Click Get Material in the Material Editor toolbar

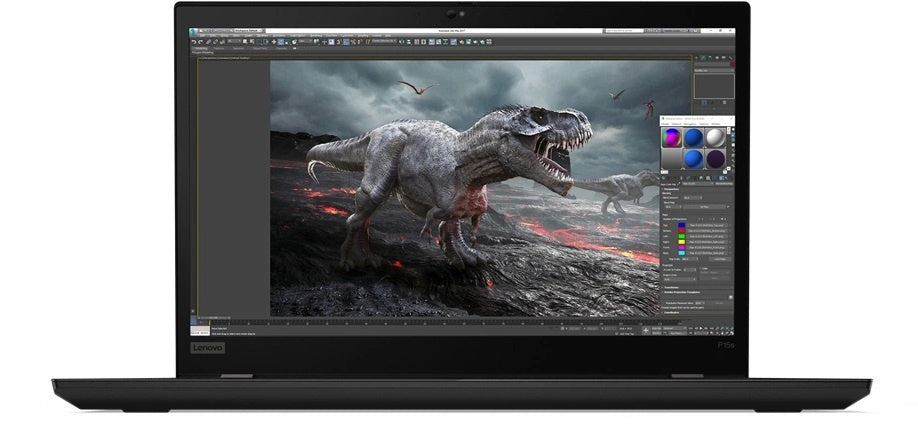(x=663, y=178)
